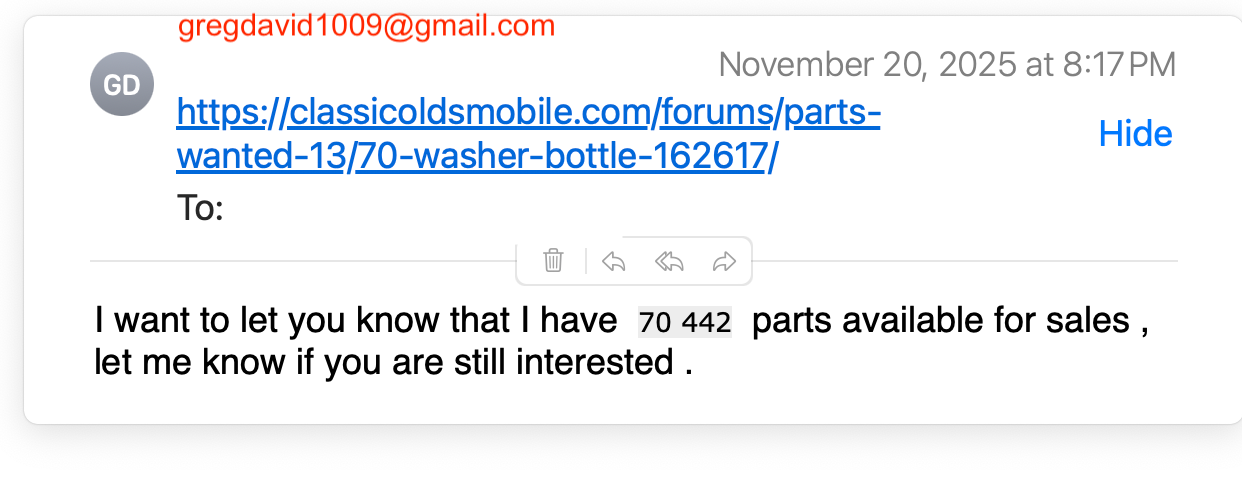Click the trash icon to delete message
This screenshot has height=490, width=1242.
tap(553, 261)
